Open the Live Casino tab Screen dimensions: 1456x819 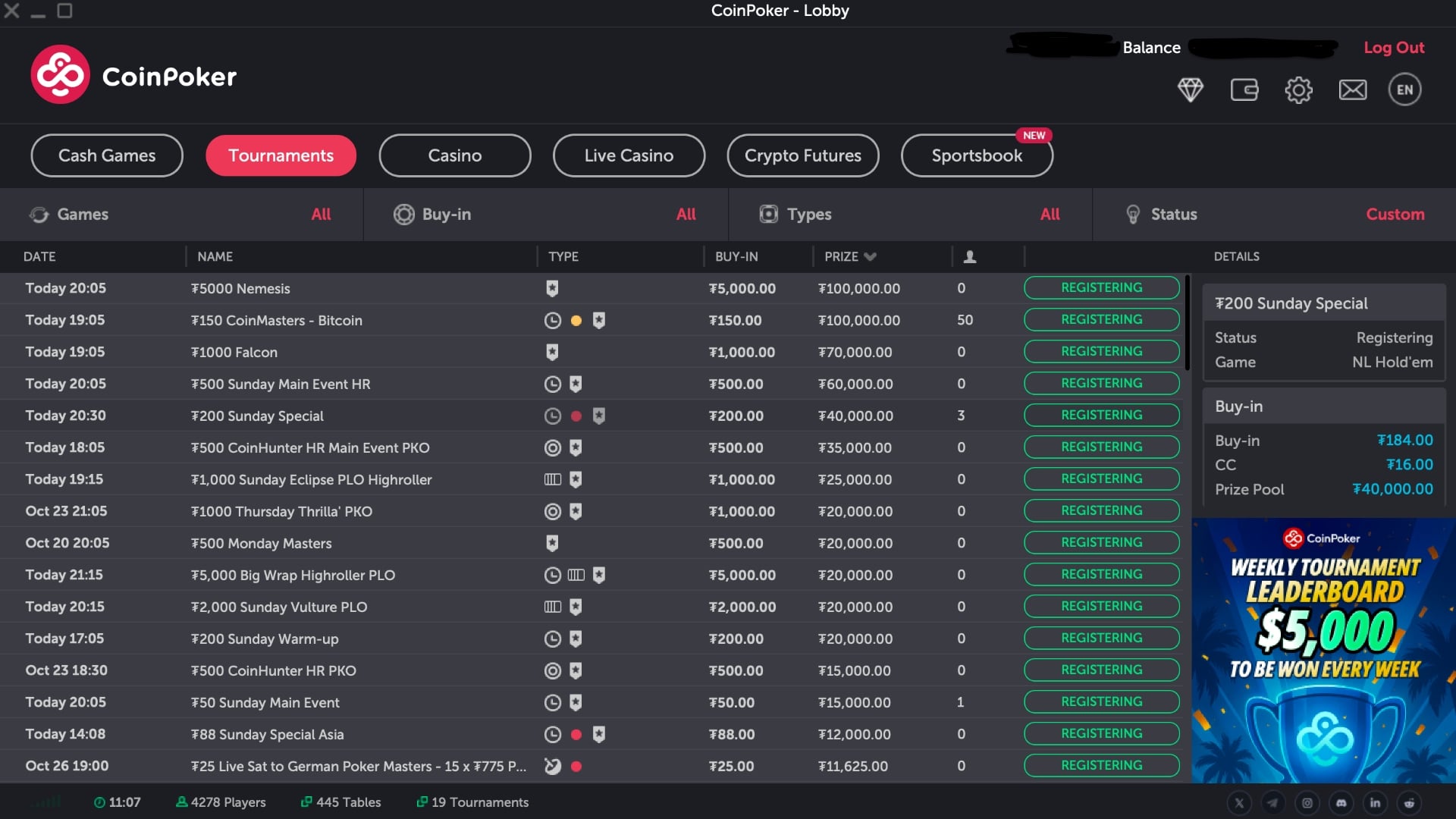629,155
